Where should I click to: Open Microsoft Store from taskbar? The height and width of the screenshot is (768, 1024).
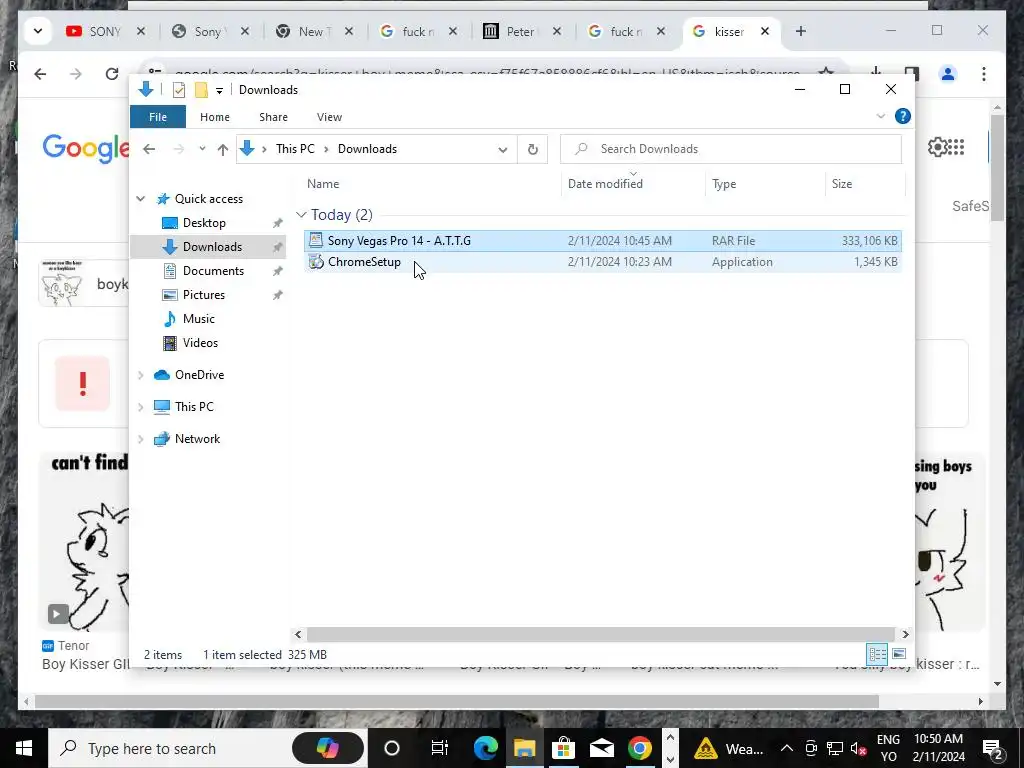click(x=563, y=748)
